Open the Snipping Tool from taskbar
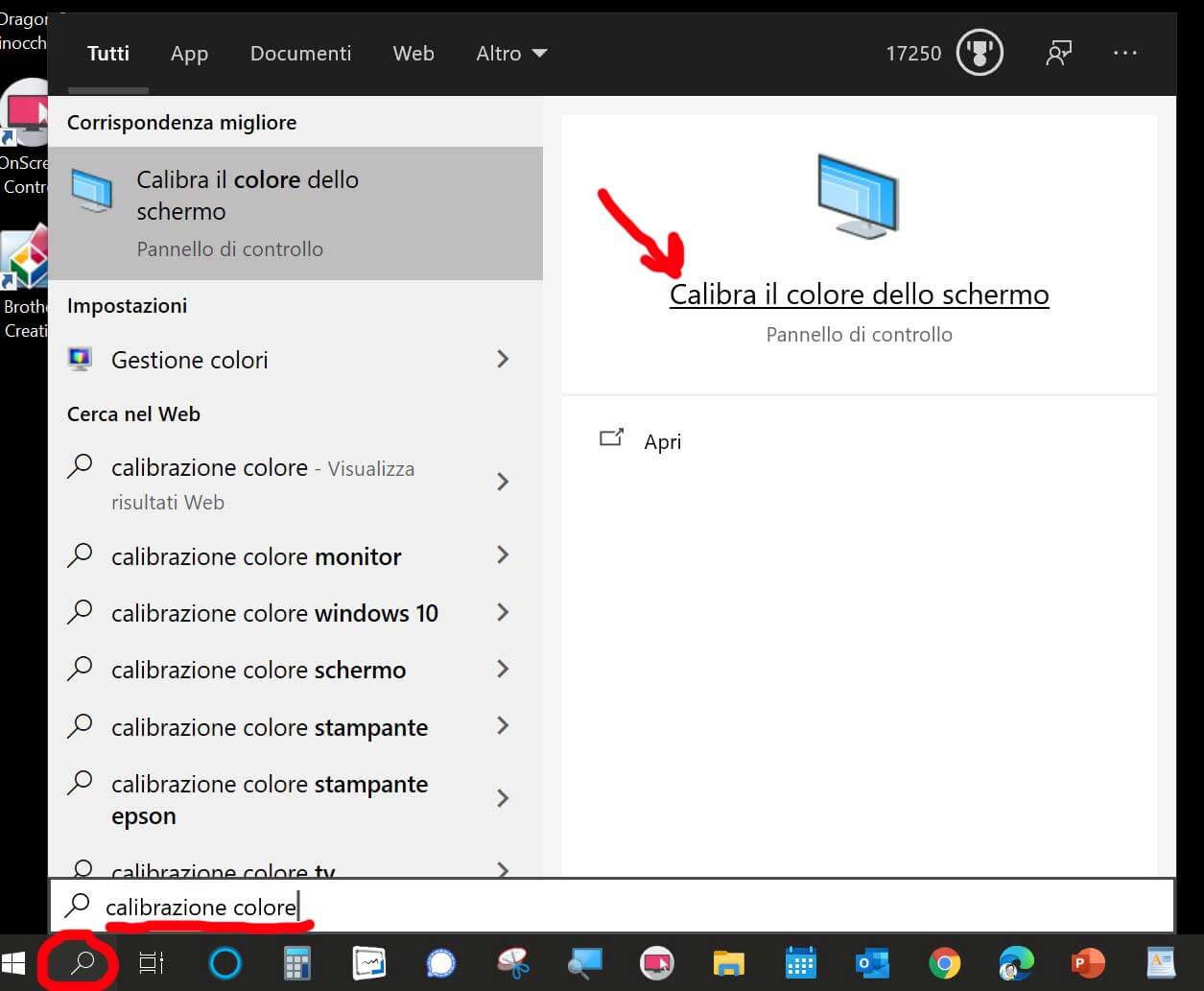 coord(513,962)
